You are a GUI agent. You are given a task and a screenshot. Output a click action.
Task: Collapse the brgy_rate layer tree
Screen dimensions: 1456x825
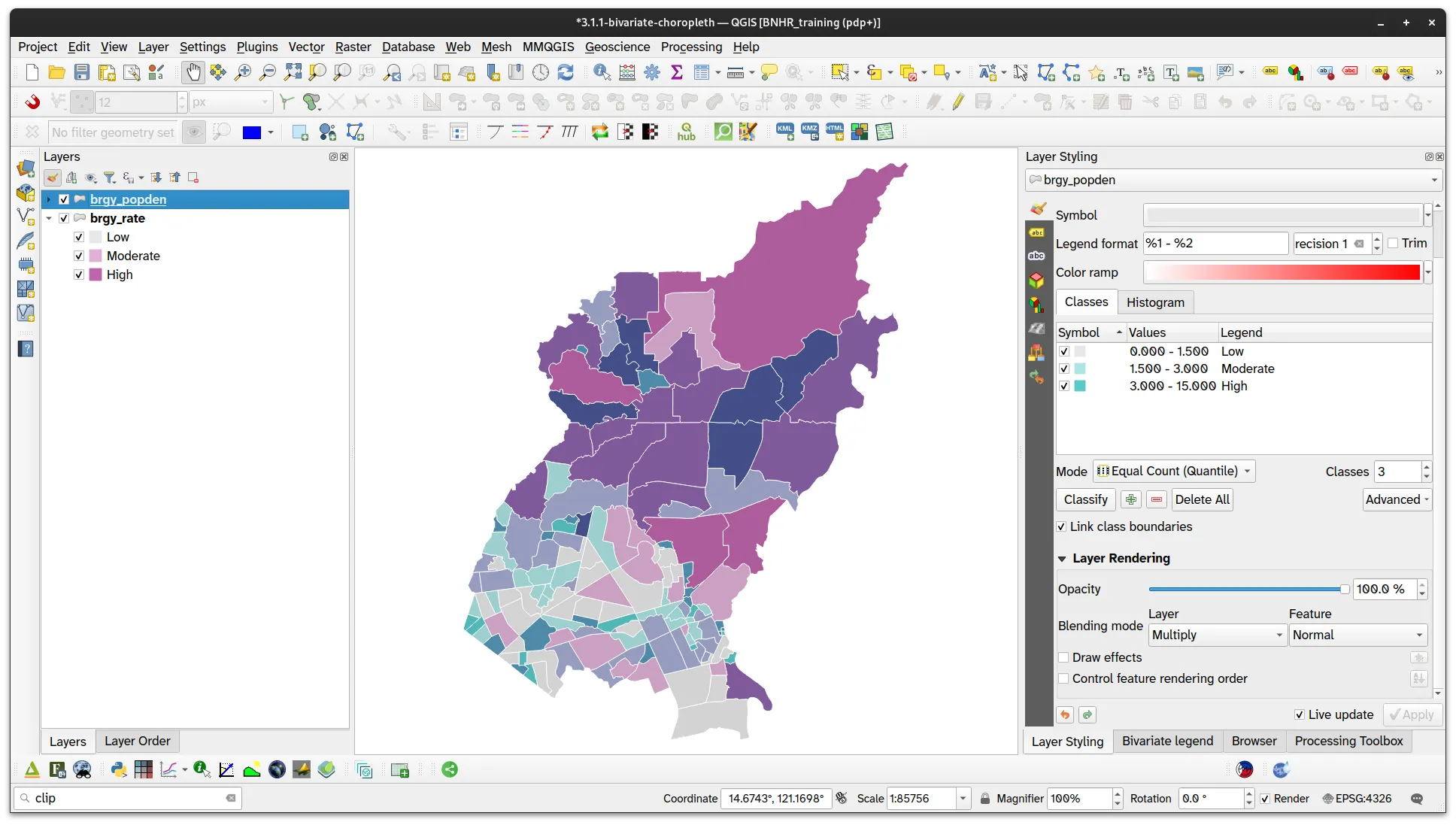(50, 218)
